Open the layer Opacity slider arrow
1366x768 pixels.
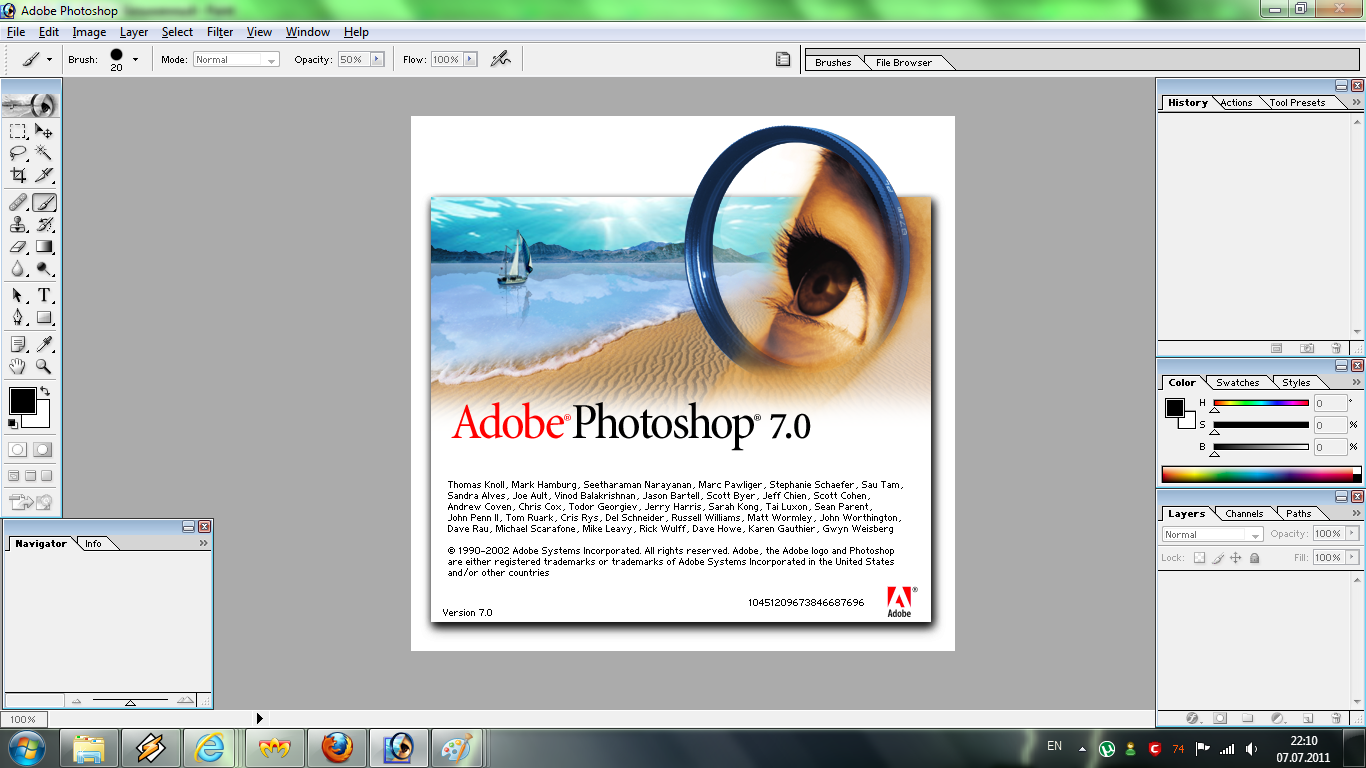1352,534
